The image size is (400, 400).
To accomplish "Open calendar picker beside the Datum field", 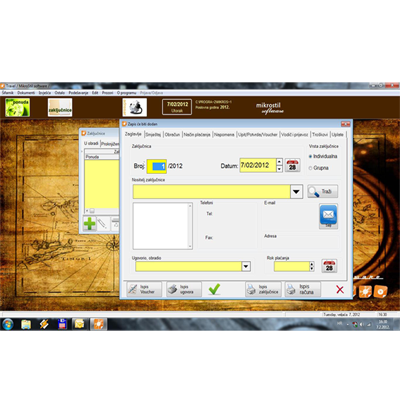I will (x=292, y=165).
